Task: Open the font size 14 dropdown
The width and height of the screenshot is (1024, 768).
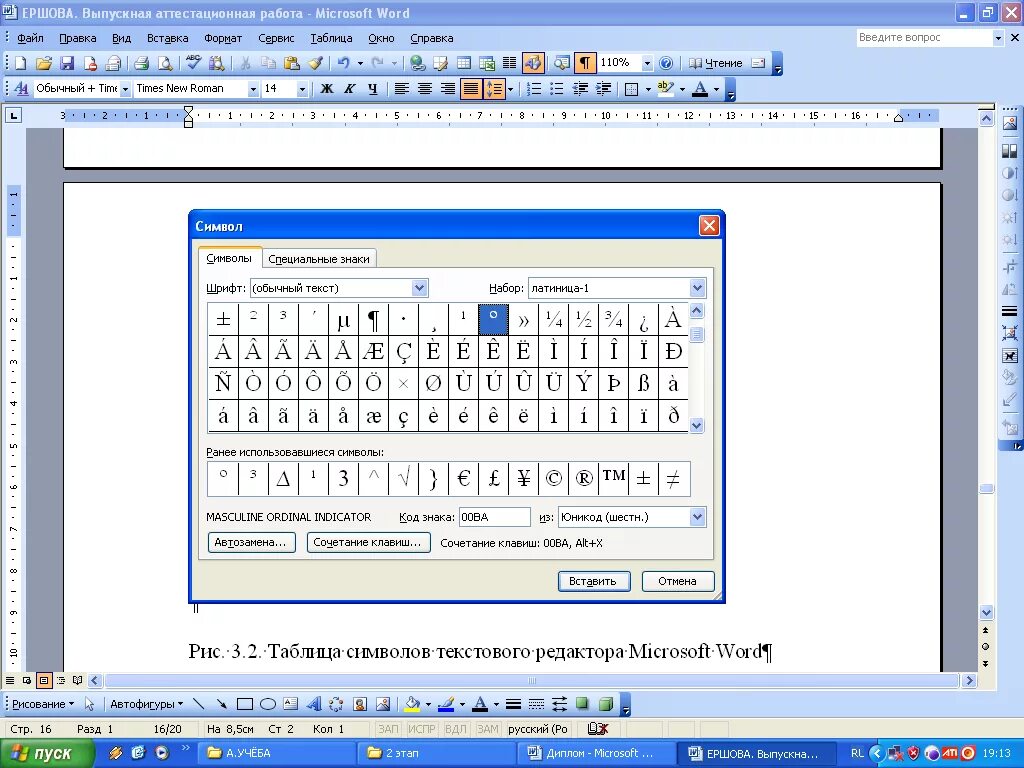Action: [x=302, y=88]
